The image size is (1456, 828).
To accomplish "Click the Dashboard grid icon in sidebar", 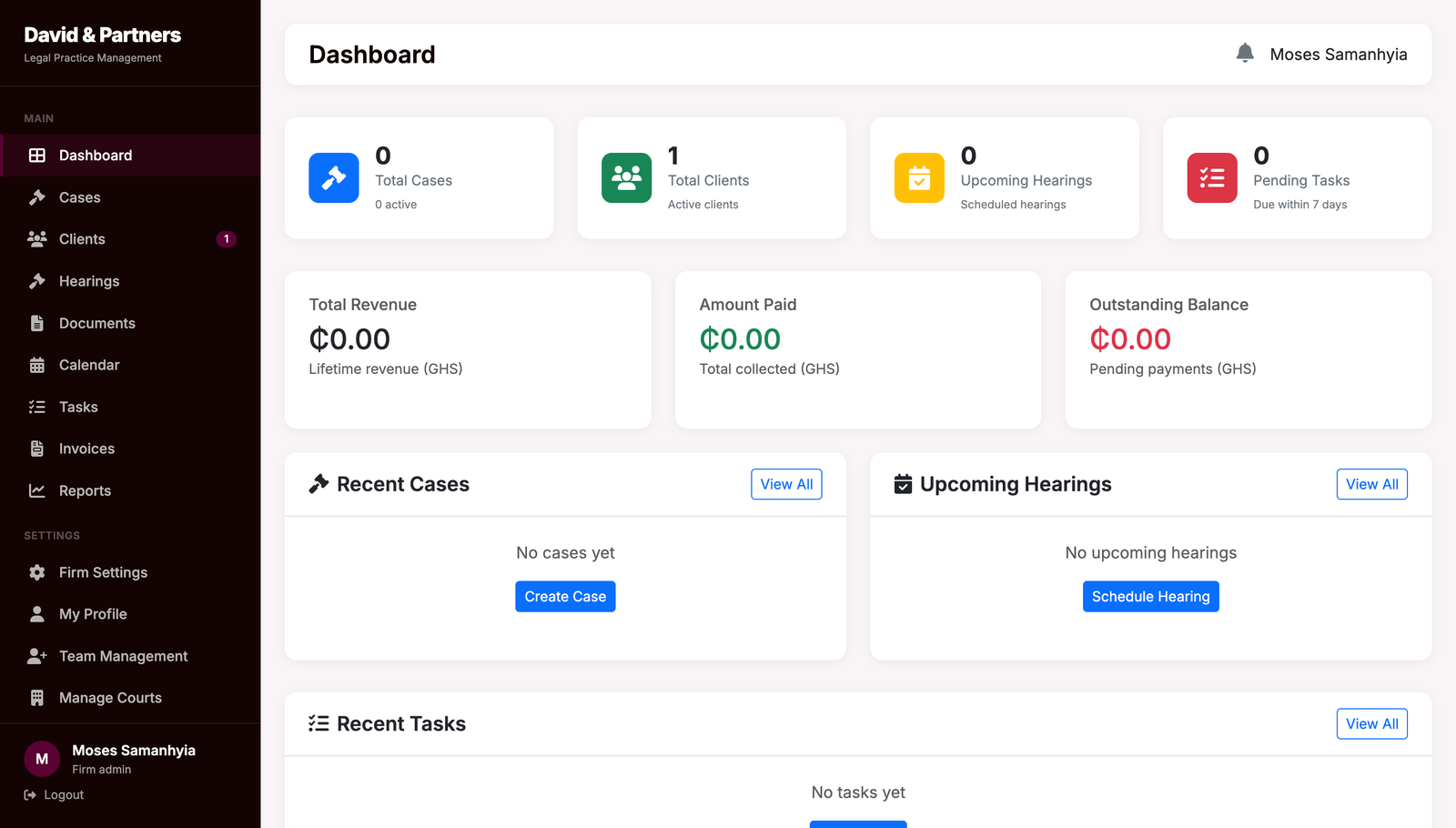I will click(37, 156).
